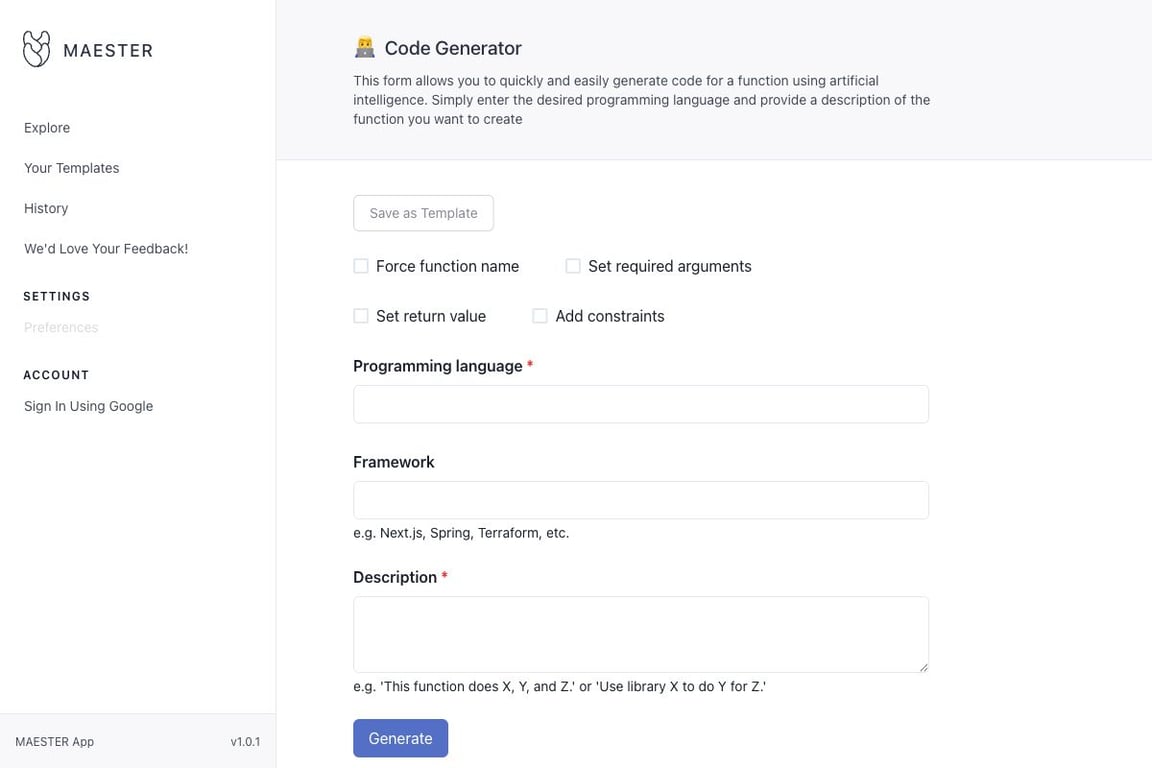
Task: Click the Generate button
Action: point(400,738)
